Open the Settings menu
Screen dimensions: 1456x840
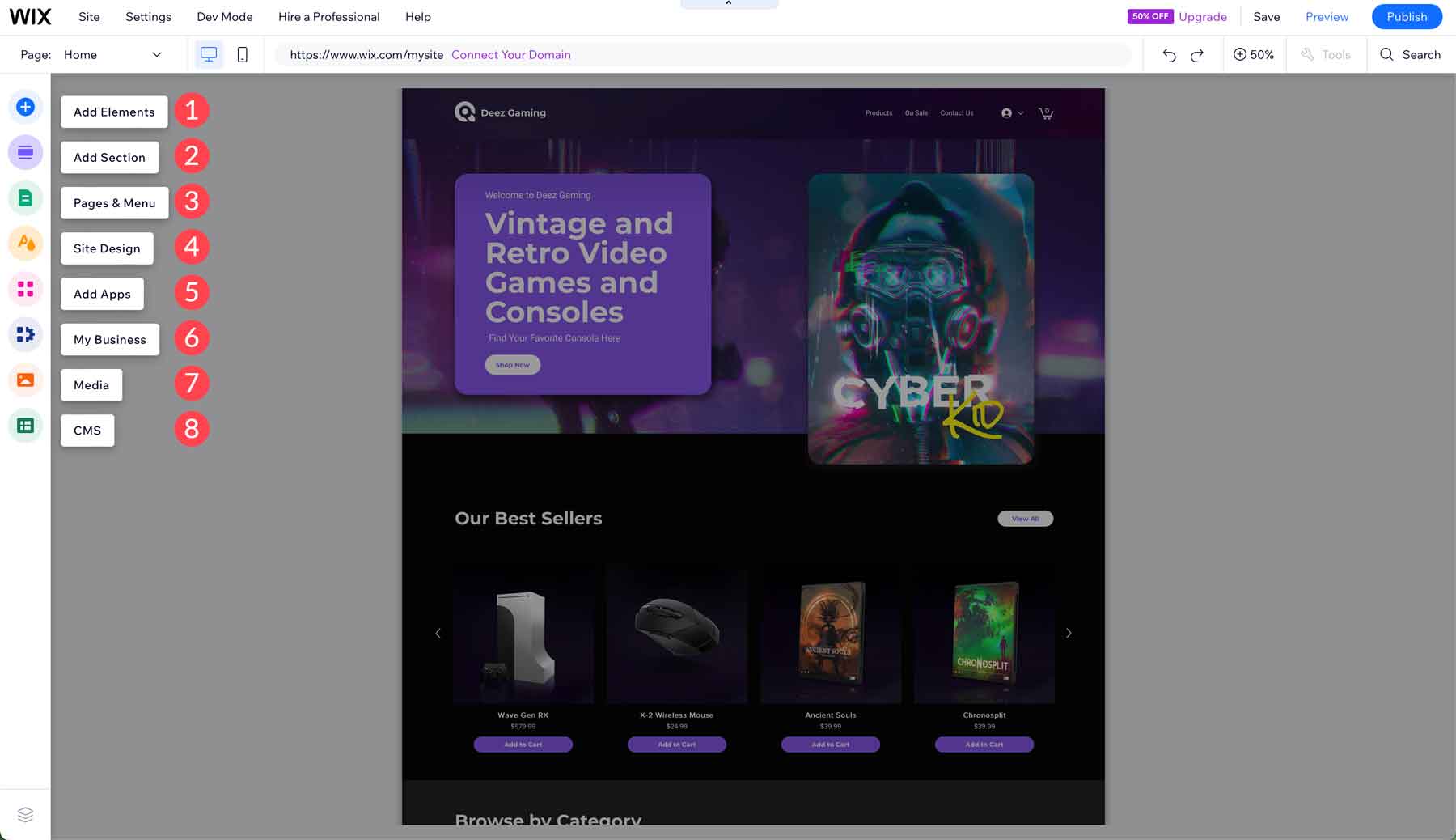(x=148, y=16)
